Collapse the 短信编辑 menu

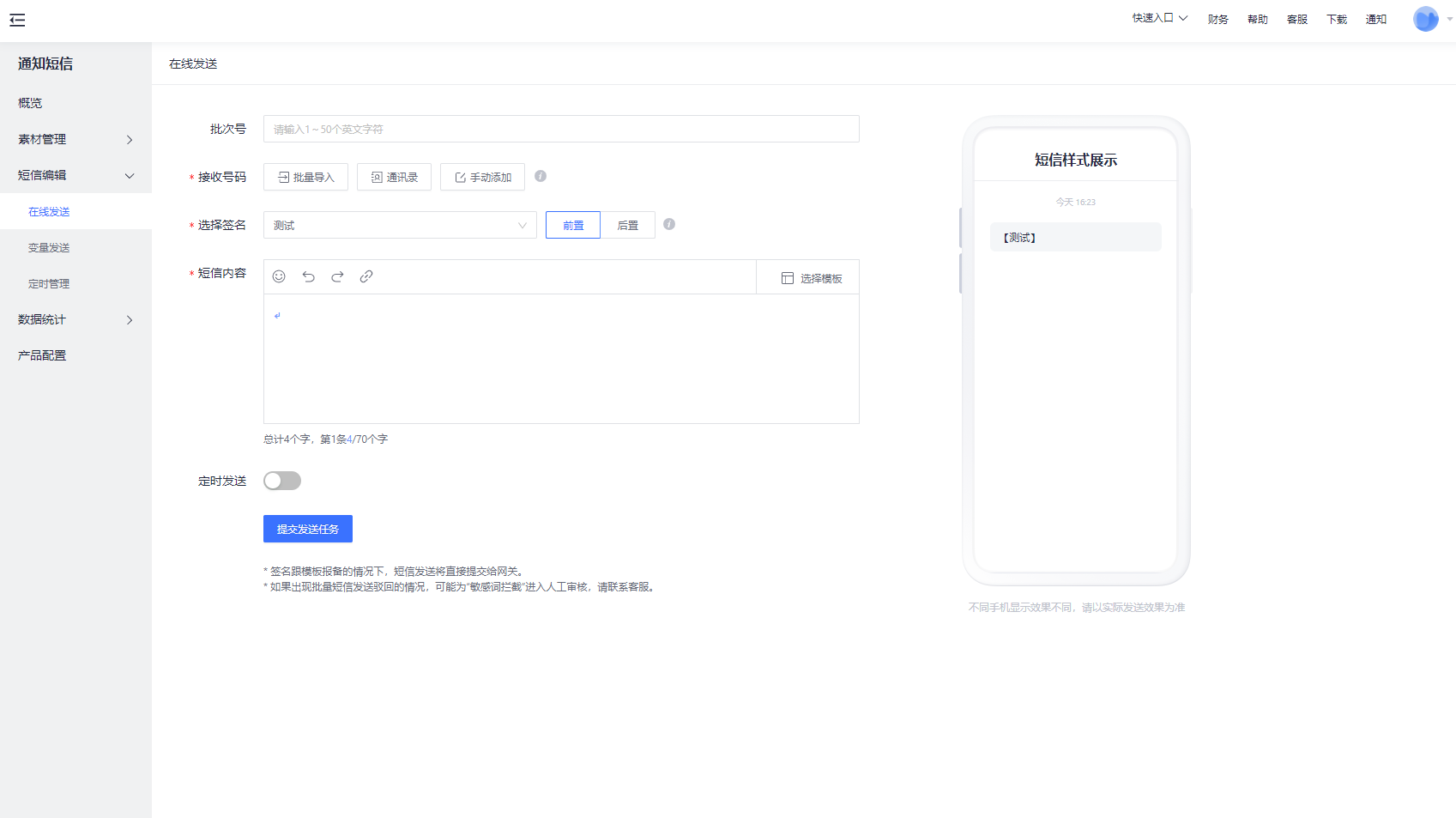click(76, 175)
